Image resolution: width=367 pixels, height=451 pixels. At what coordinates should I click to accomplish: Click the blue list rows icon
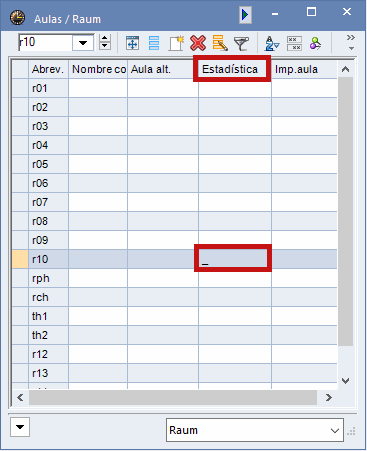154,43
